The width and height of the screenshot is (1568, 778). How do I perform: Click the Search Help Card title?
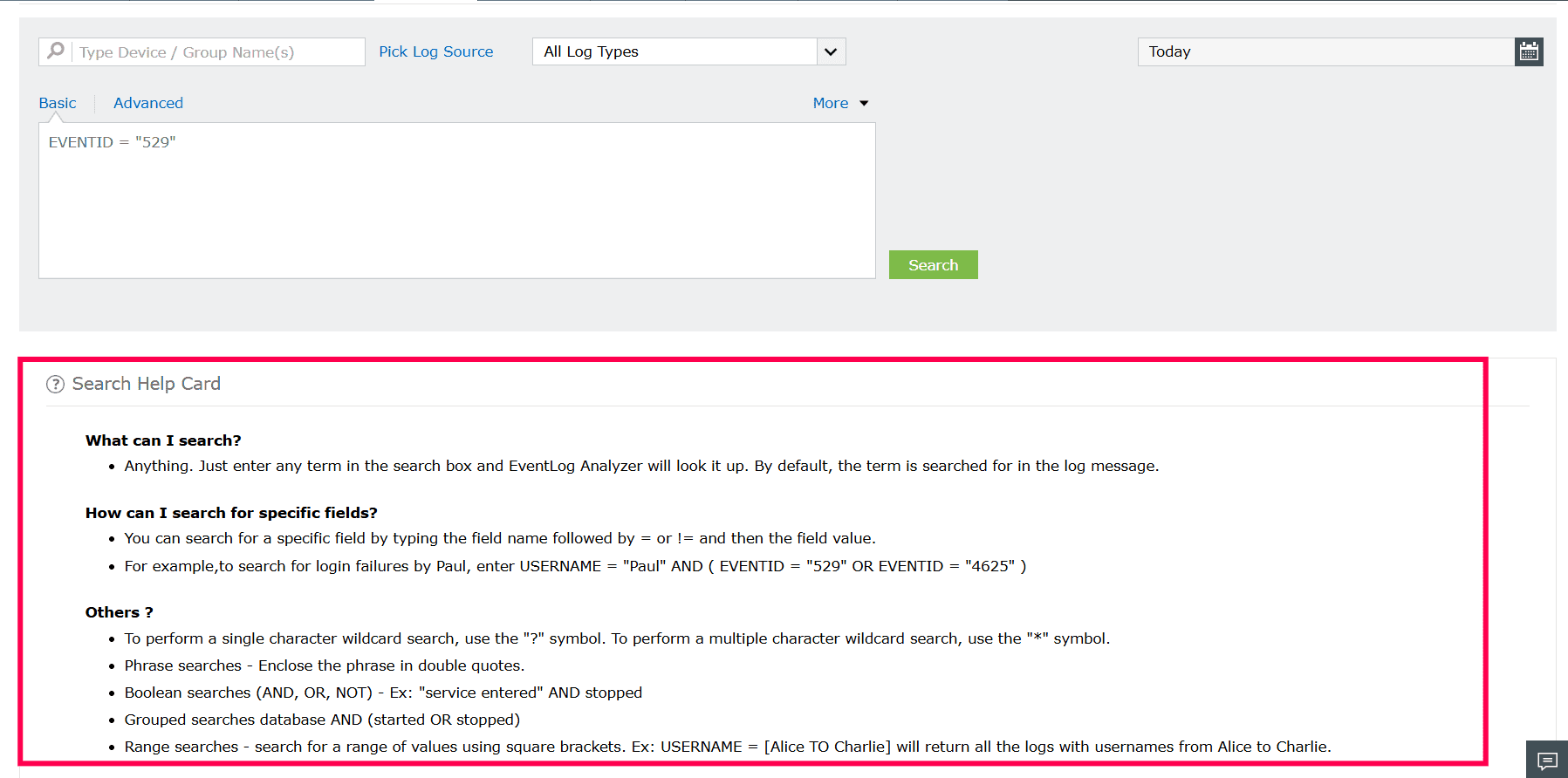tap(147, 384)
